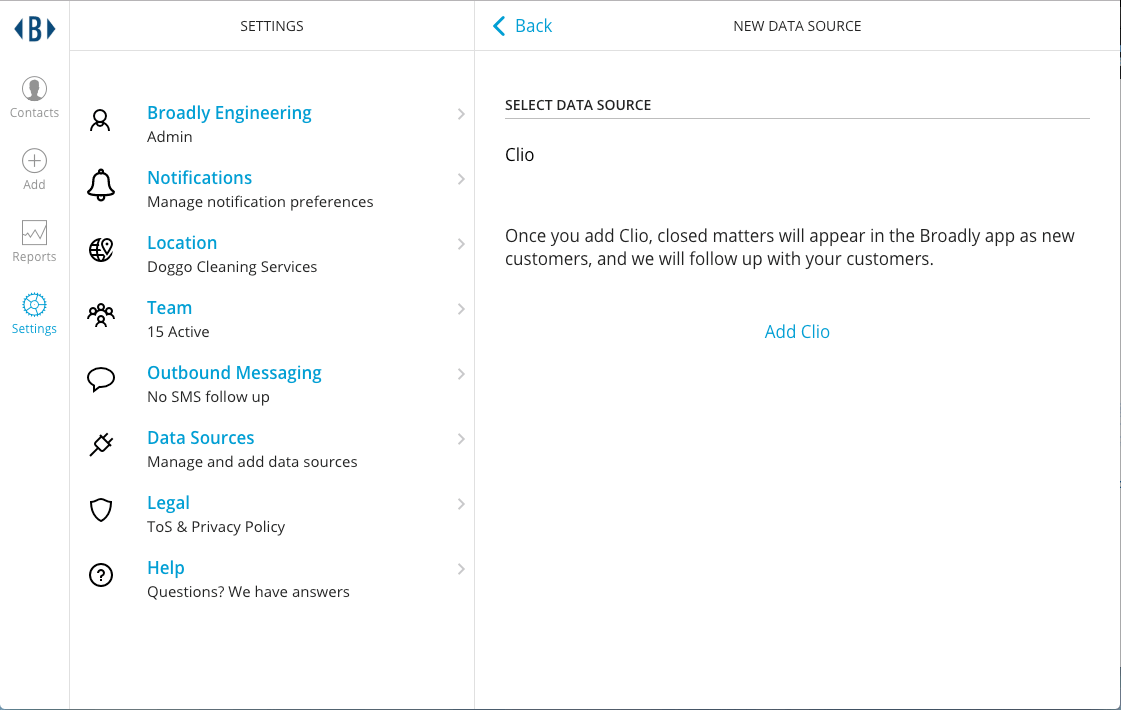
Task: Open the Reports chart icon
Action: point(34,233)
